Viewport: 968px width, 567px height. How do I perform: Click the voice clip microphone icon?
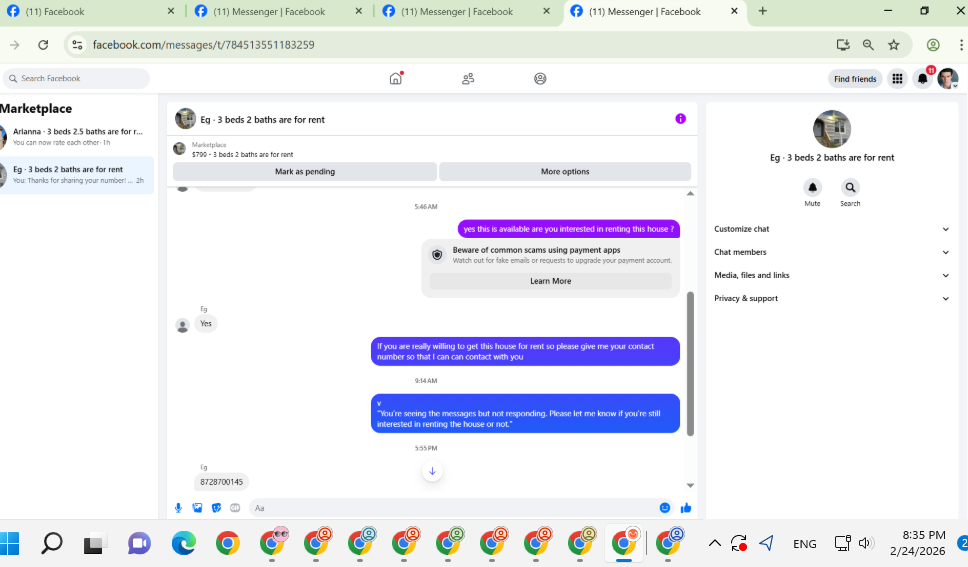[178, 508]
